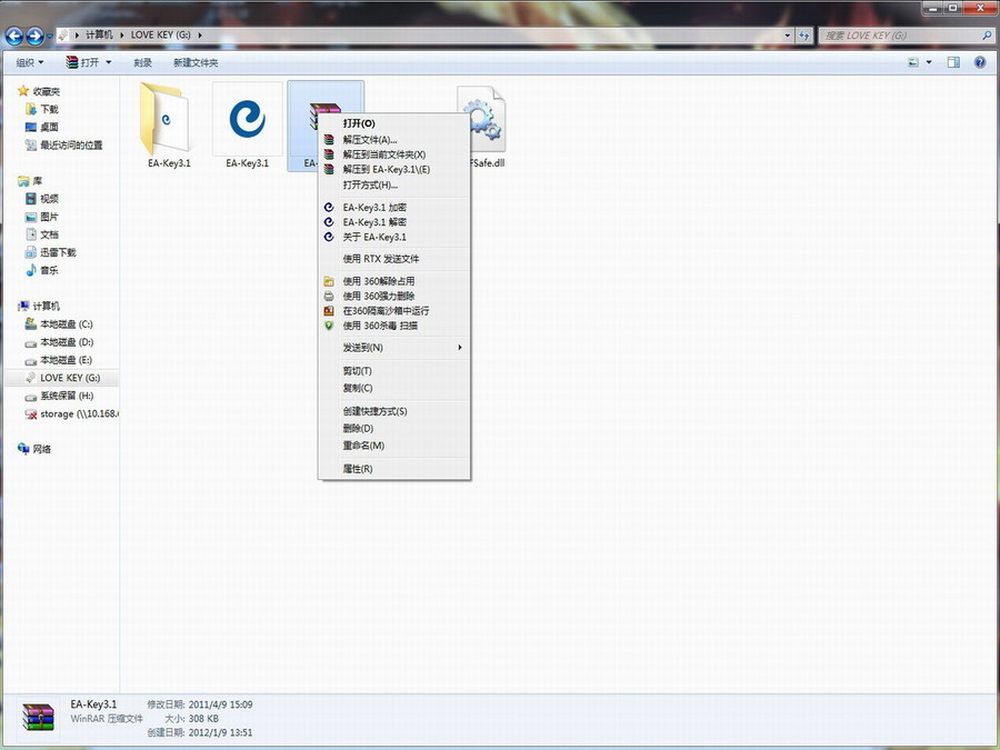Click EA-Key icon beside EA-Key3.1 解密
1000x750 pixels.
click(329, 222)
